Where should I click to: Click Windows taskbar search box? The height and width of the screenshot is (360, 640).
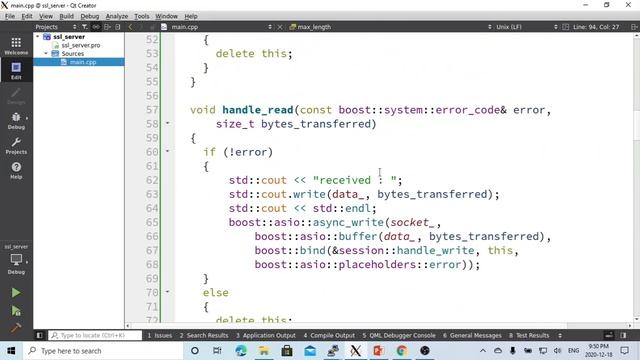[103, 351]
